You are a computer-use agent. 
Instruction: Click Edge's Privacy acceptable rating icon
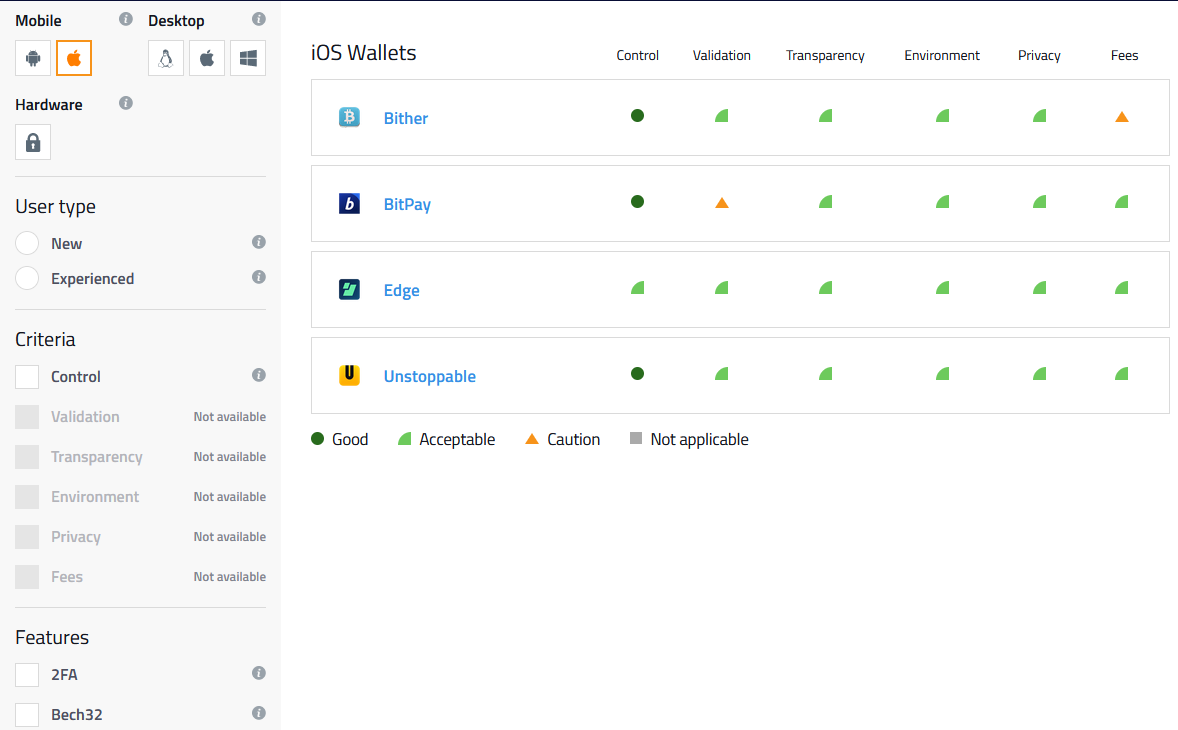pos(1040,288)
